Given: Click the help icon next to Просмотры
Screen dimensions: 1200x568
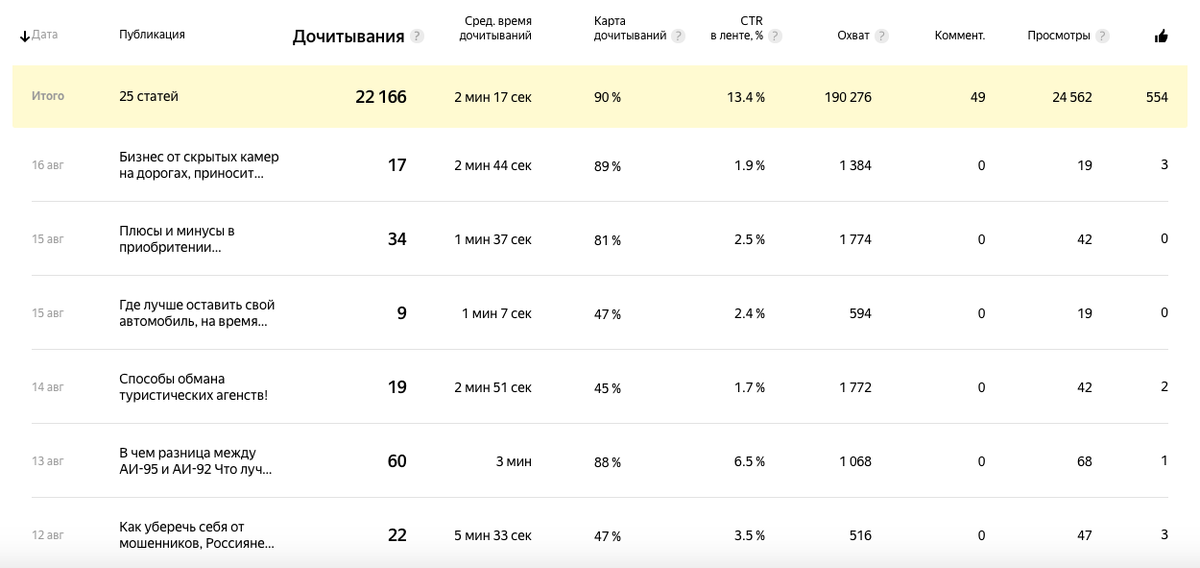Looking at the screenshot, I should click(1102, 36).
